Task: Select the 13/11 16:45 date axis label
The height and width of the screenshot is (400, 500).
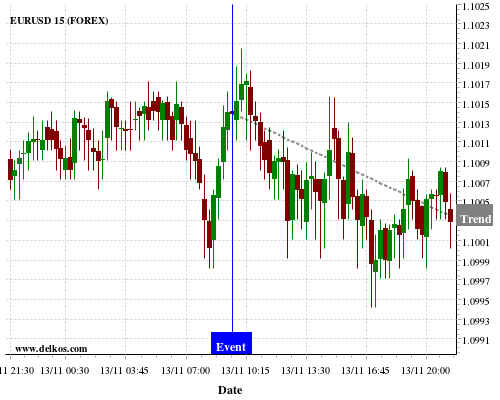Action: (x=365, y=370)
